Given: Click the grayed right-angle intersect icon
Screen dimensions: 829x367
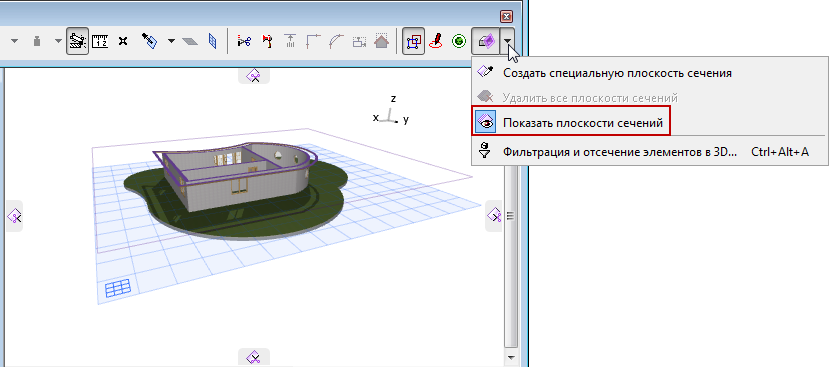Looking at the screenshot, I should (x=314, y=41).
